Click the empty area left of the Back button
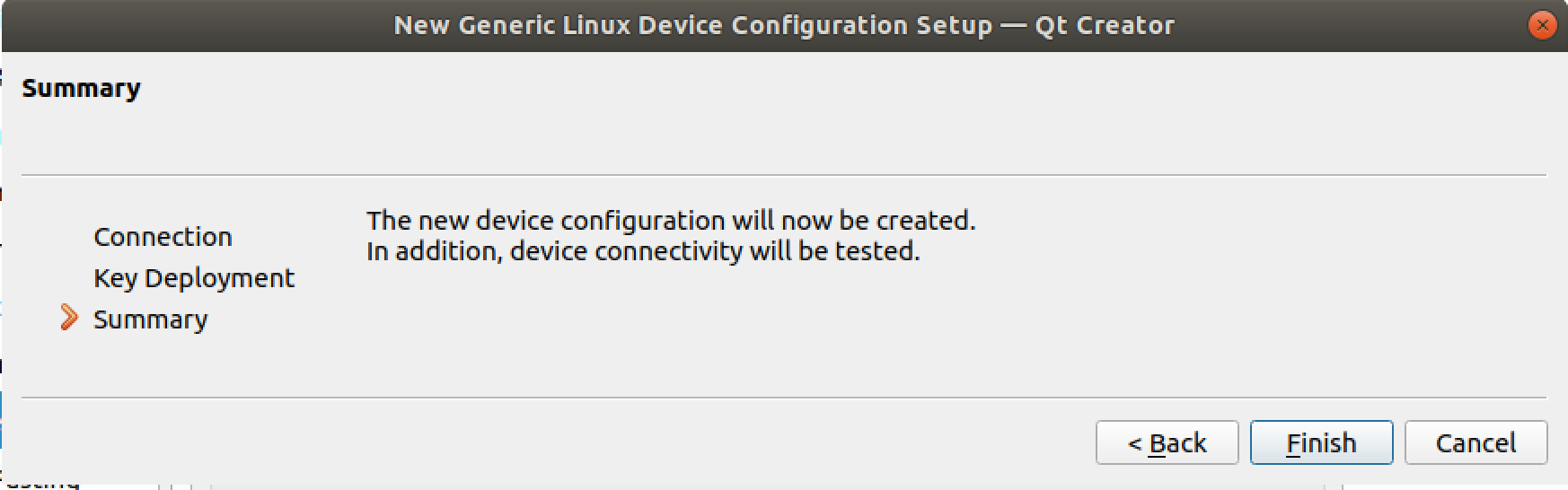The height and width of the screenshot is (490, 1568). (629, 442)
